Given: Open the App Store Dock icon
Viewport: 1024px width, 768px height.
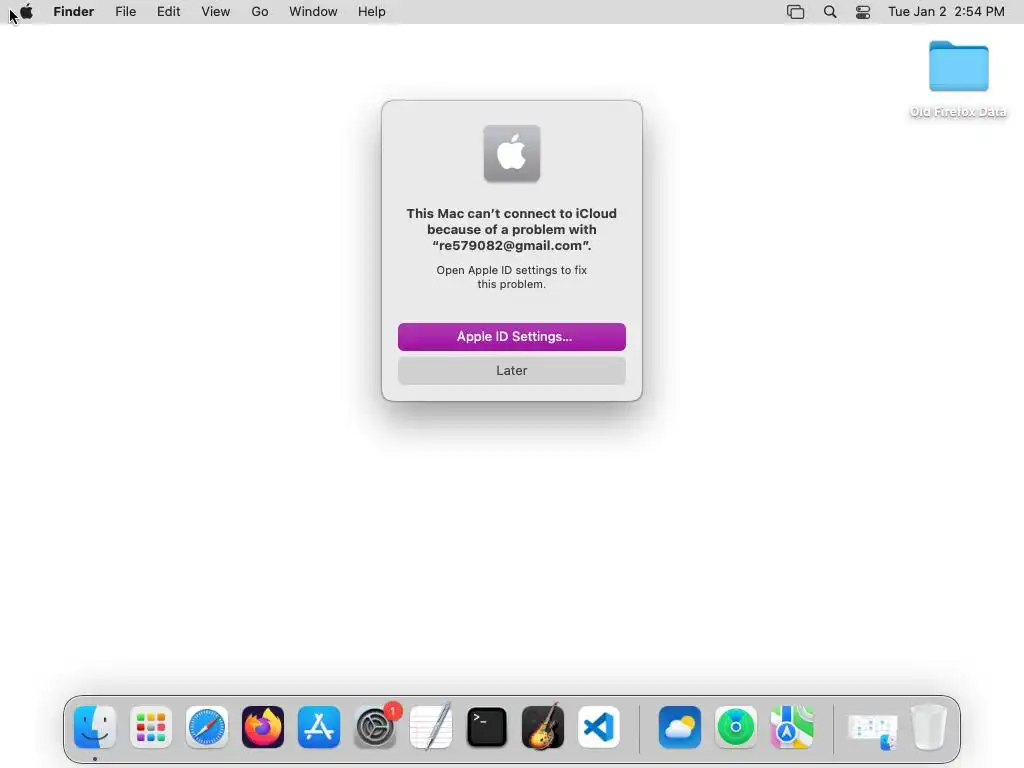Looking at the screenshot, I should (x=319, y=727).
